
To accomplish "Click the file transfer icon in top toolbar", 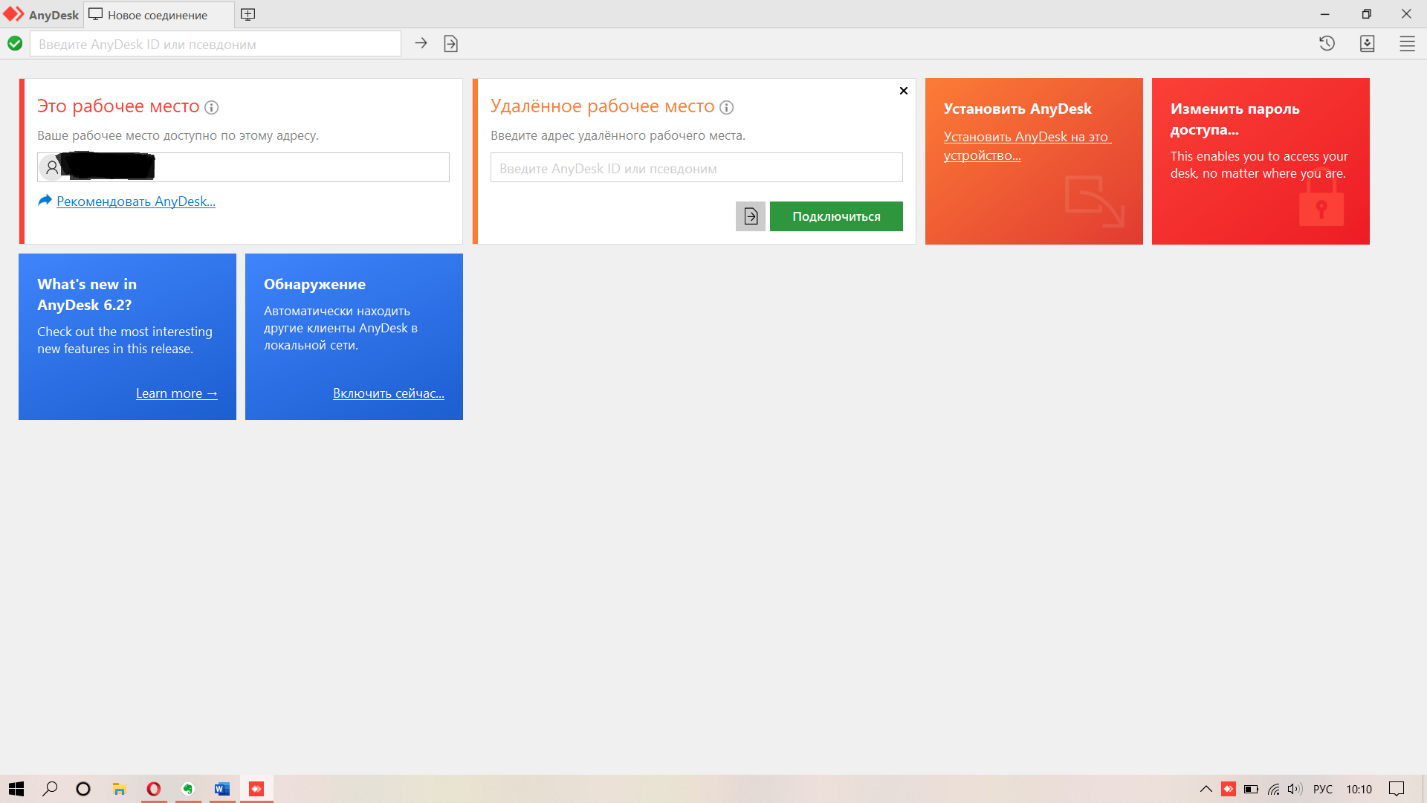I will 451,43.
